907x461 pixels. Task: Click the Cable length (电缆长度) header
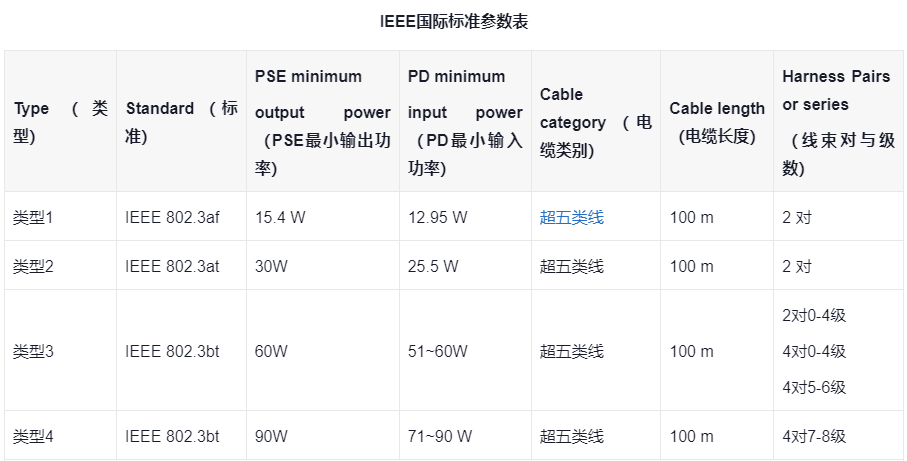click(x=716, y=122)
